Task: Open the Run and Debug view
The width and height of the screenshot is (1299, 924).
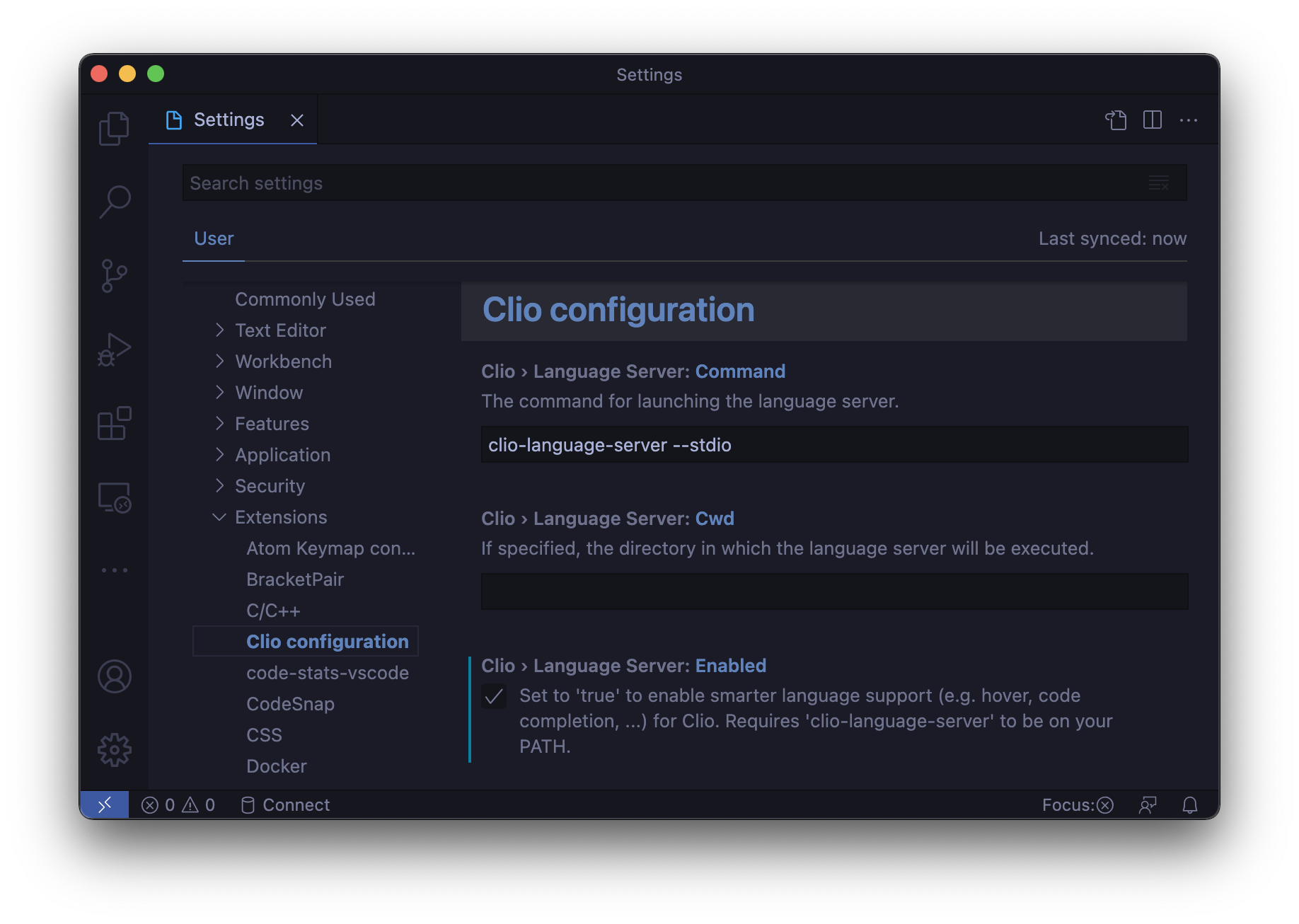Action: click(x=114, y=350)
